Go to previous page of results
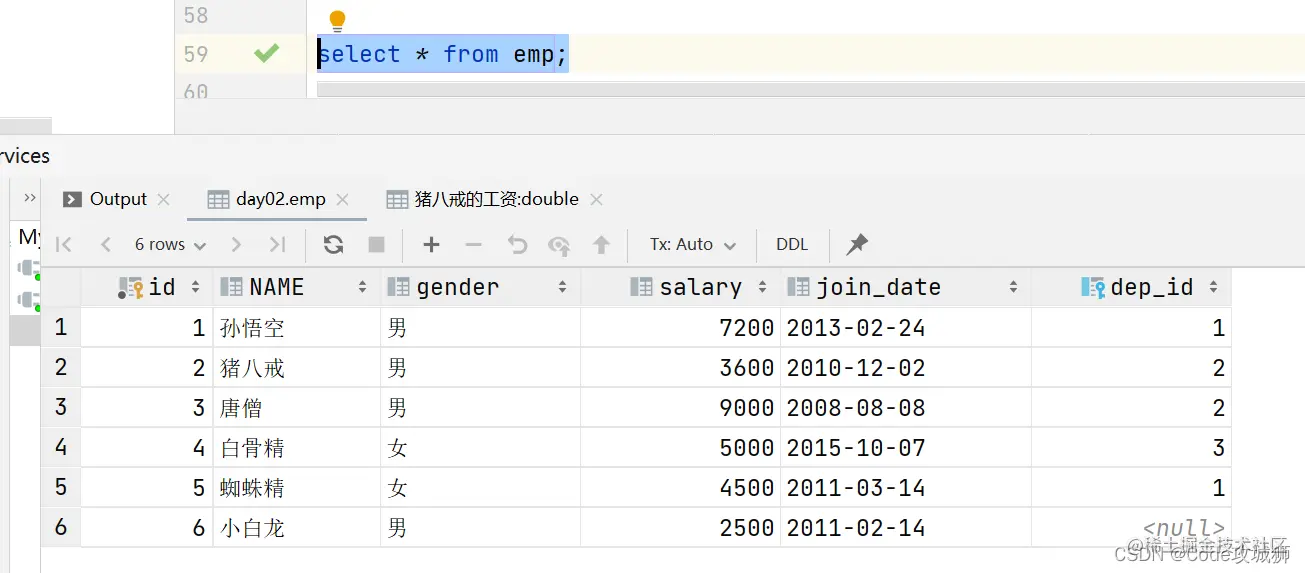The image size is (1305, 573). [105, 245]
